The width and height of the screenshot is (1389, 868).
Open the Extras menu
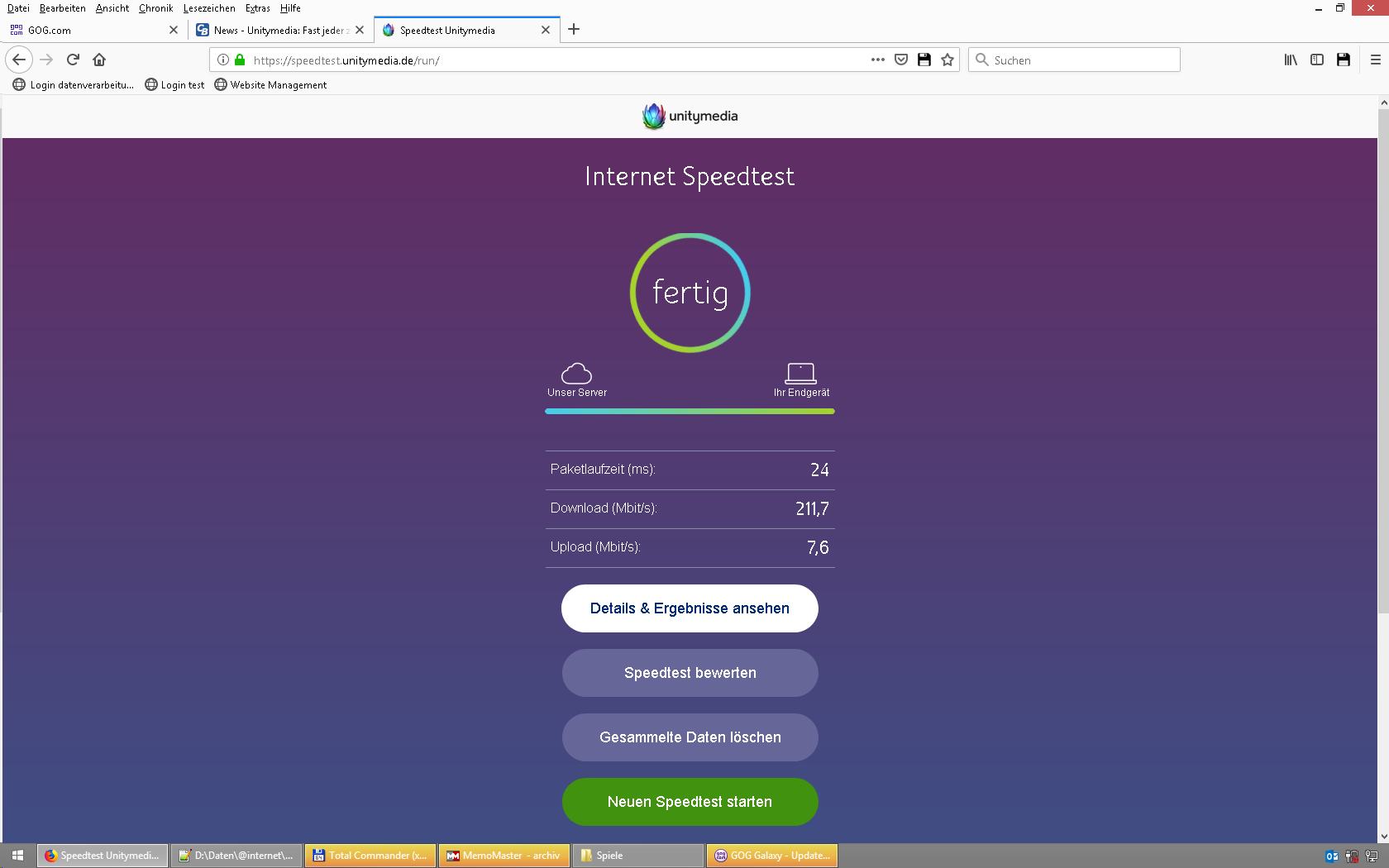click(258, 8)
